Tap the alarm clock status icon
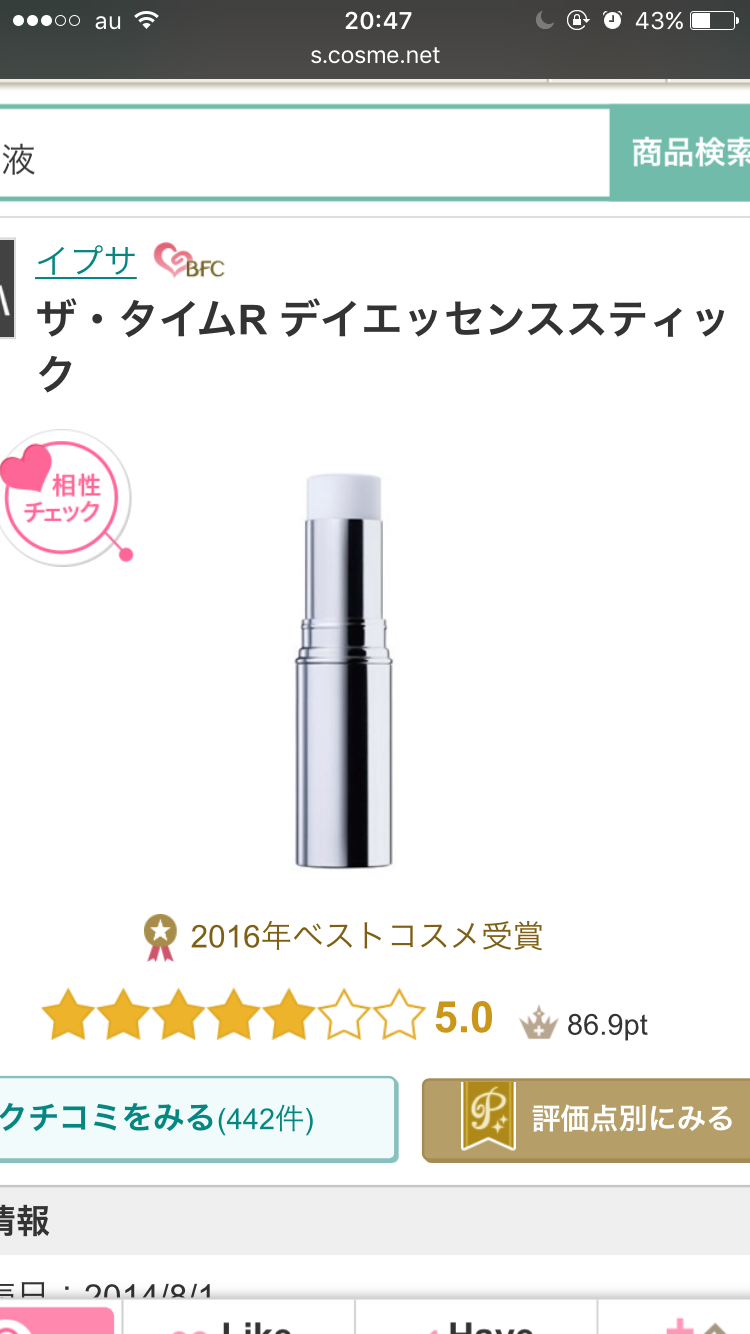The height and width of the screenshot is (1334, 750). coord(613,20)
